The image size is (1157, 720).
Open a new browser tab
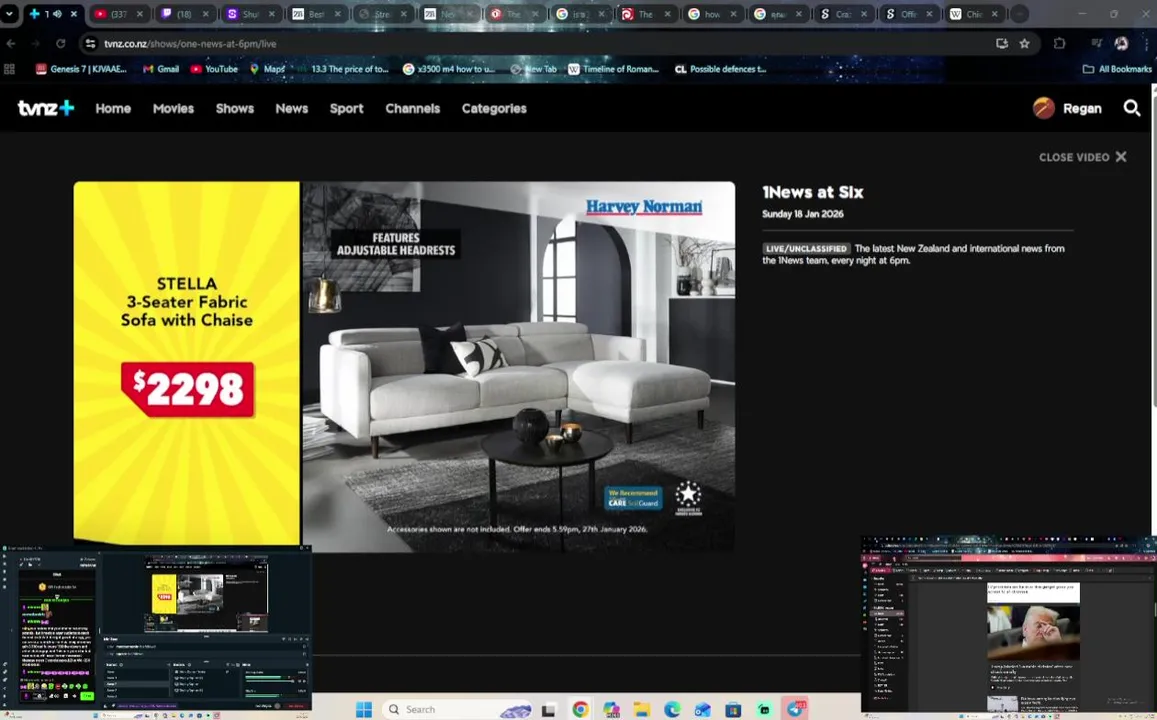coord(1019,14)
